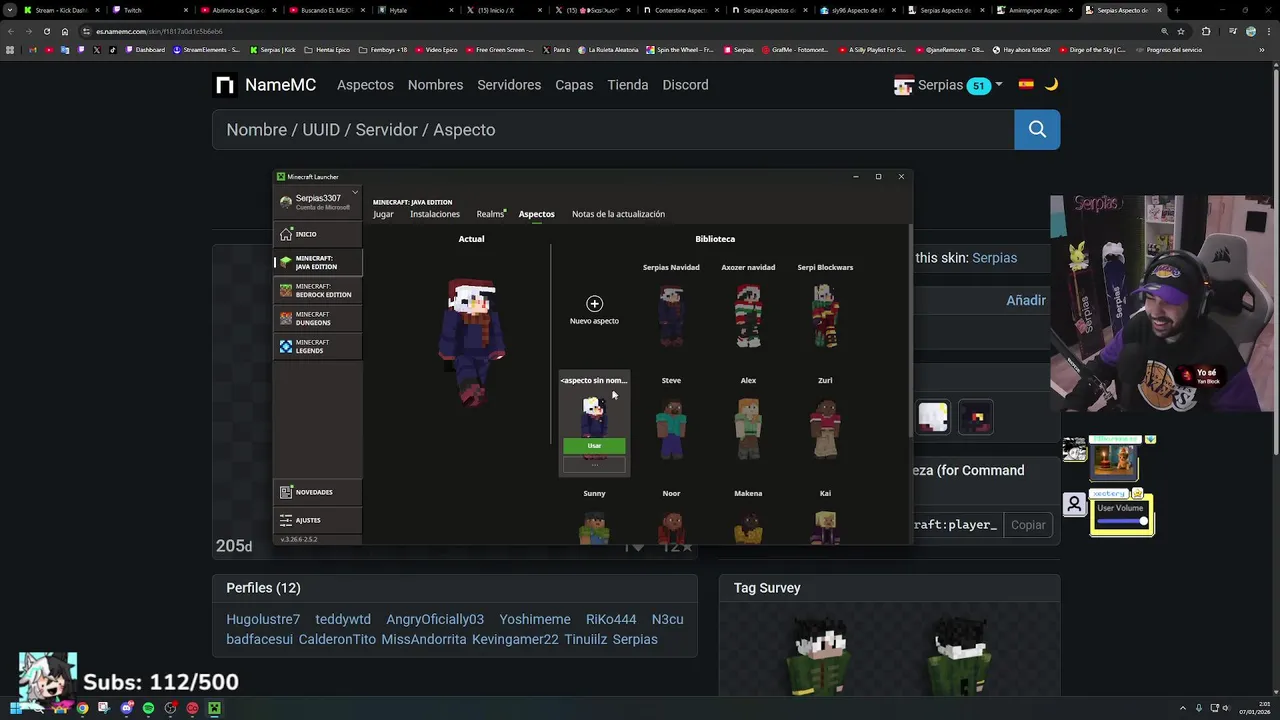Open Novedades in the launcher sidebar
This screenshot has height=720, width=1280.
(x=317, y=492)
